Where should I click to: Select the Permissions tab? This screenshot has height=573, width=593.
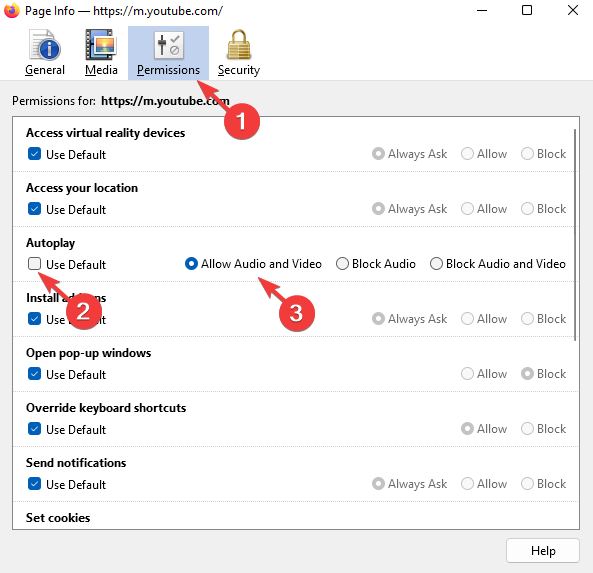tap(168, 53)
